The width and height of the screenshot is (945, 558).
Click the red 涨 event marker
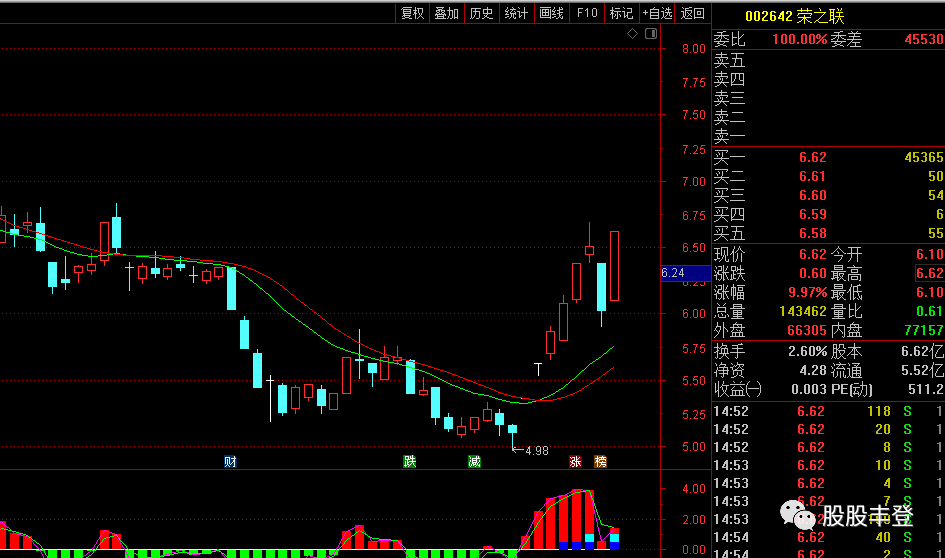point(576,462)
